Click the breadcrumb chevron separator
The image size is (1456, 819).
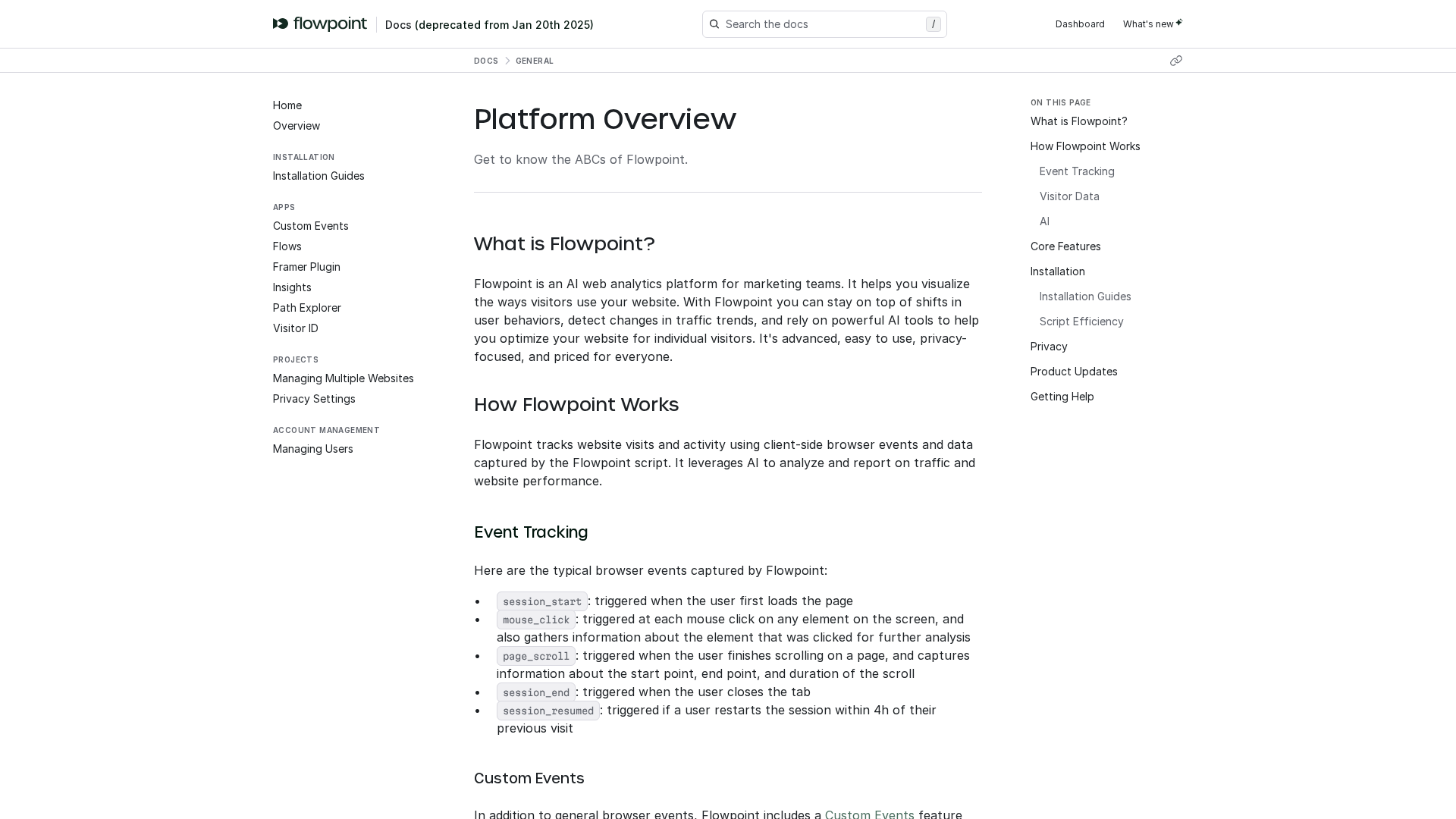coord(507,61)
